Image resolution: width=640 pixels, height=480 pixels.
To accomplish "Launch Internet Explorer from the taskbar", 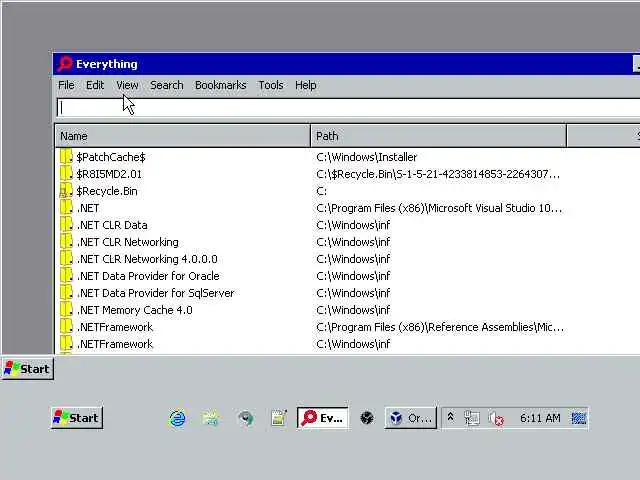I will 178,418.
